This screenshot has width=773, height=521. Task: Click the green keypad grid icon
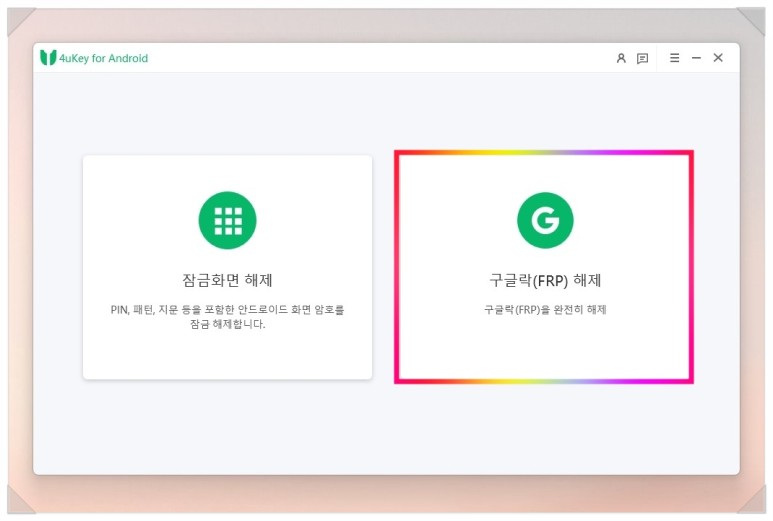coord(228,220)
